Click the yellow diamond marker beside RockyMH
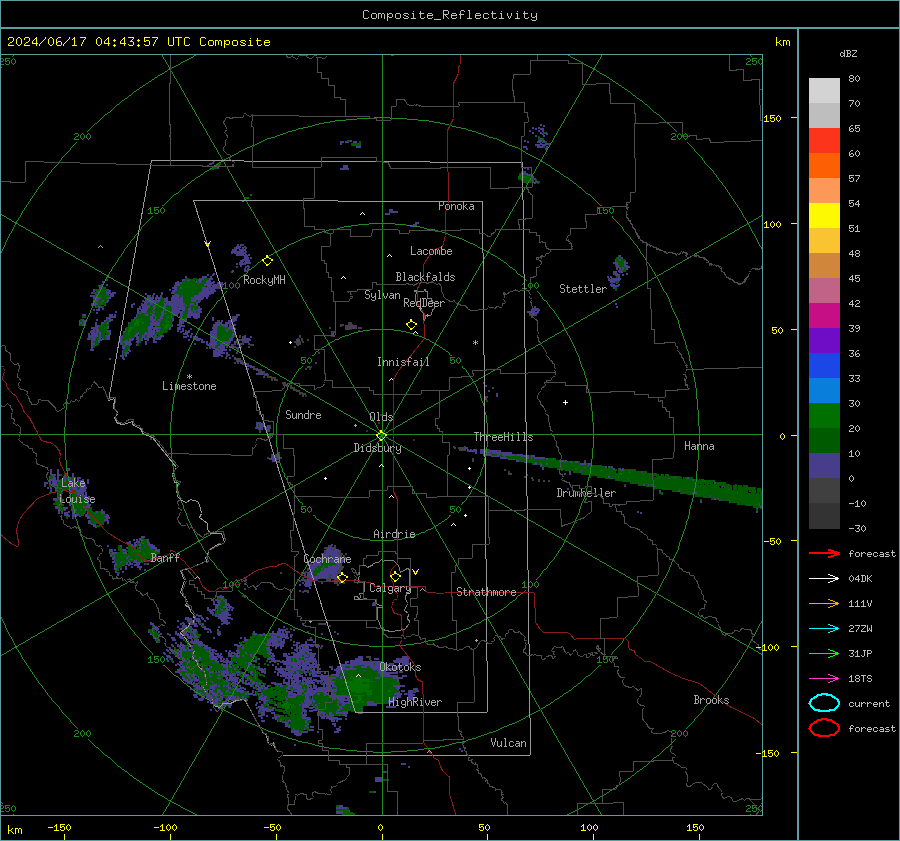This screenshot has width=900, height=841. (x=267, y=261)
